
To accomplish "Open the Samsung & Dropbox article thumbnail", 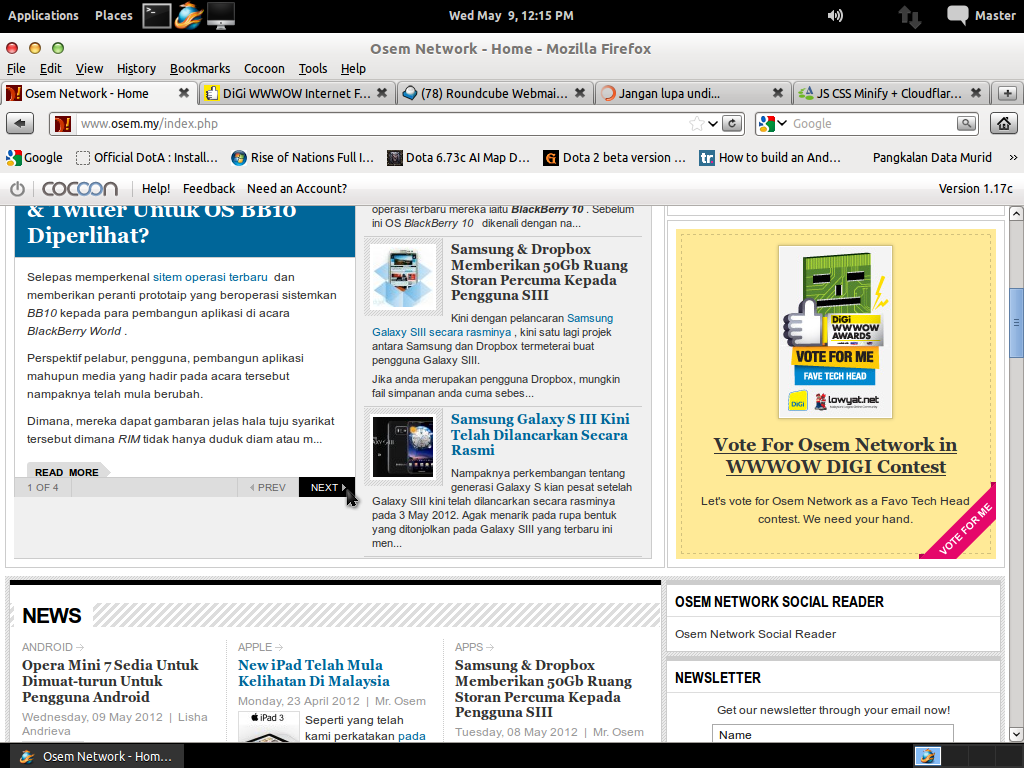I will pos(403,278).
